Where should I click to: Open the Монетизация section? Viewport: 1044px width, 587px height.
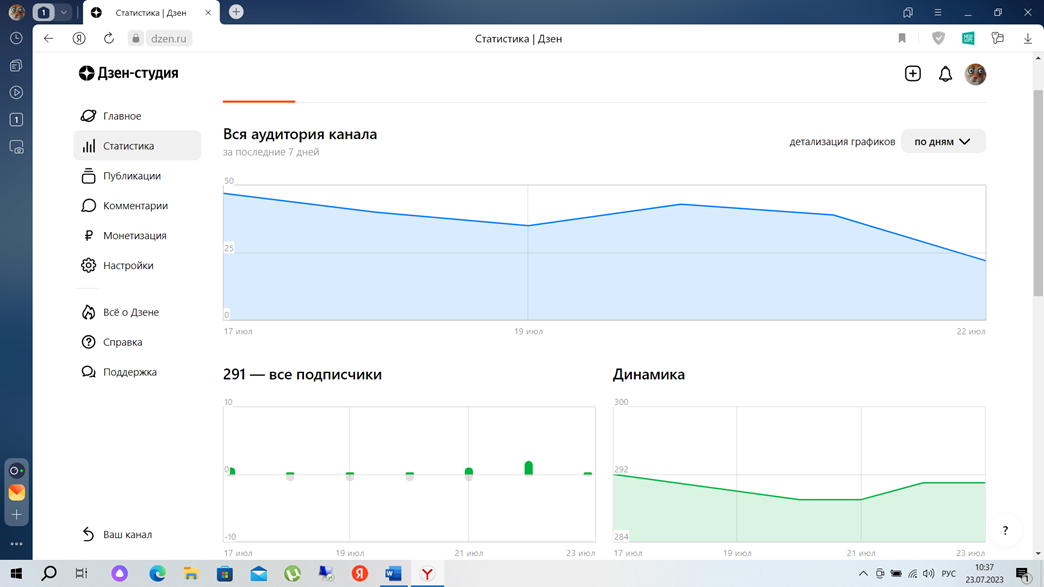tap(123, 236)
